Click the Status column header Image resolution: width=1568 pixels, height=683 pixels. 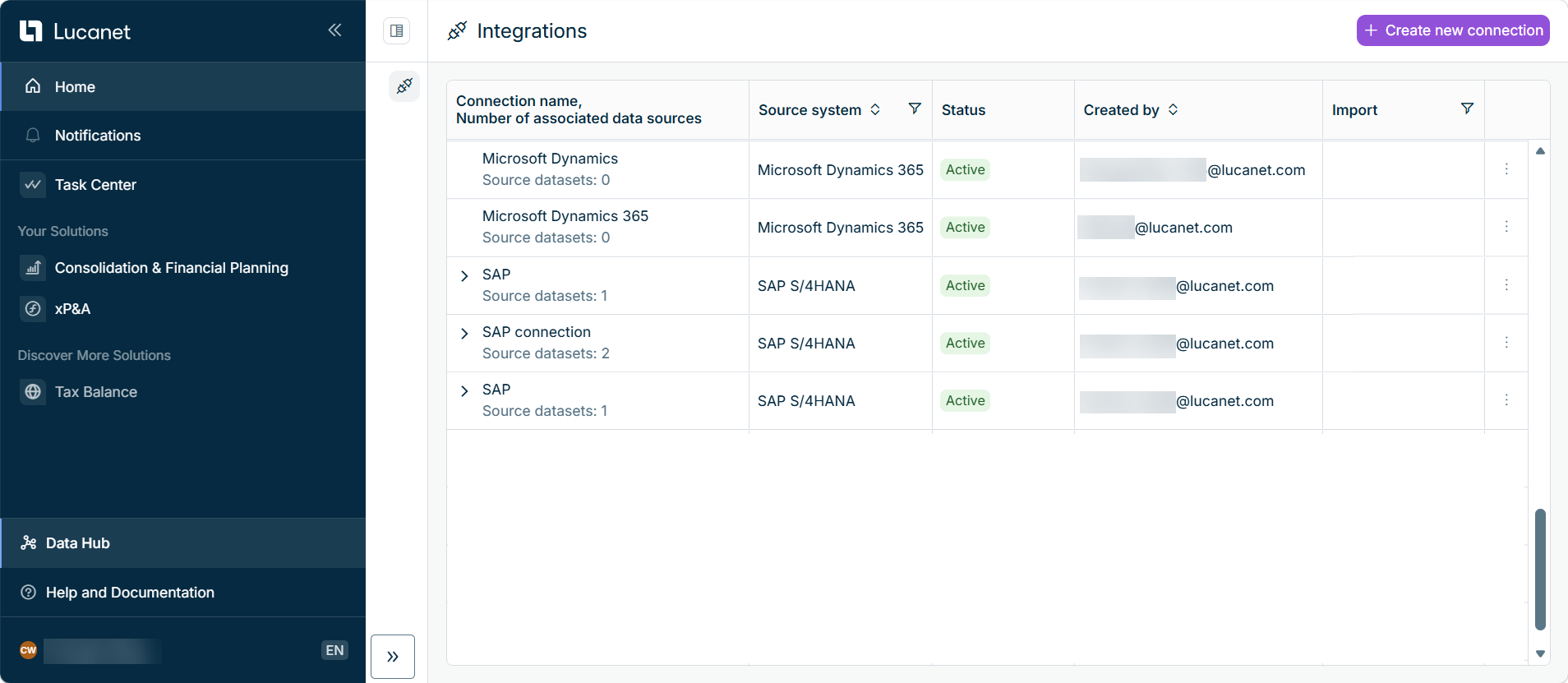(x=1003, y=109)
